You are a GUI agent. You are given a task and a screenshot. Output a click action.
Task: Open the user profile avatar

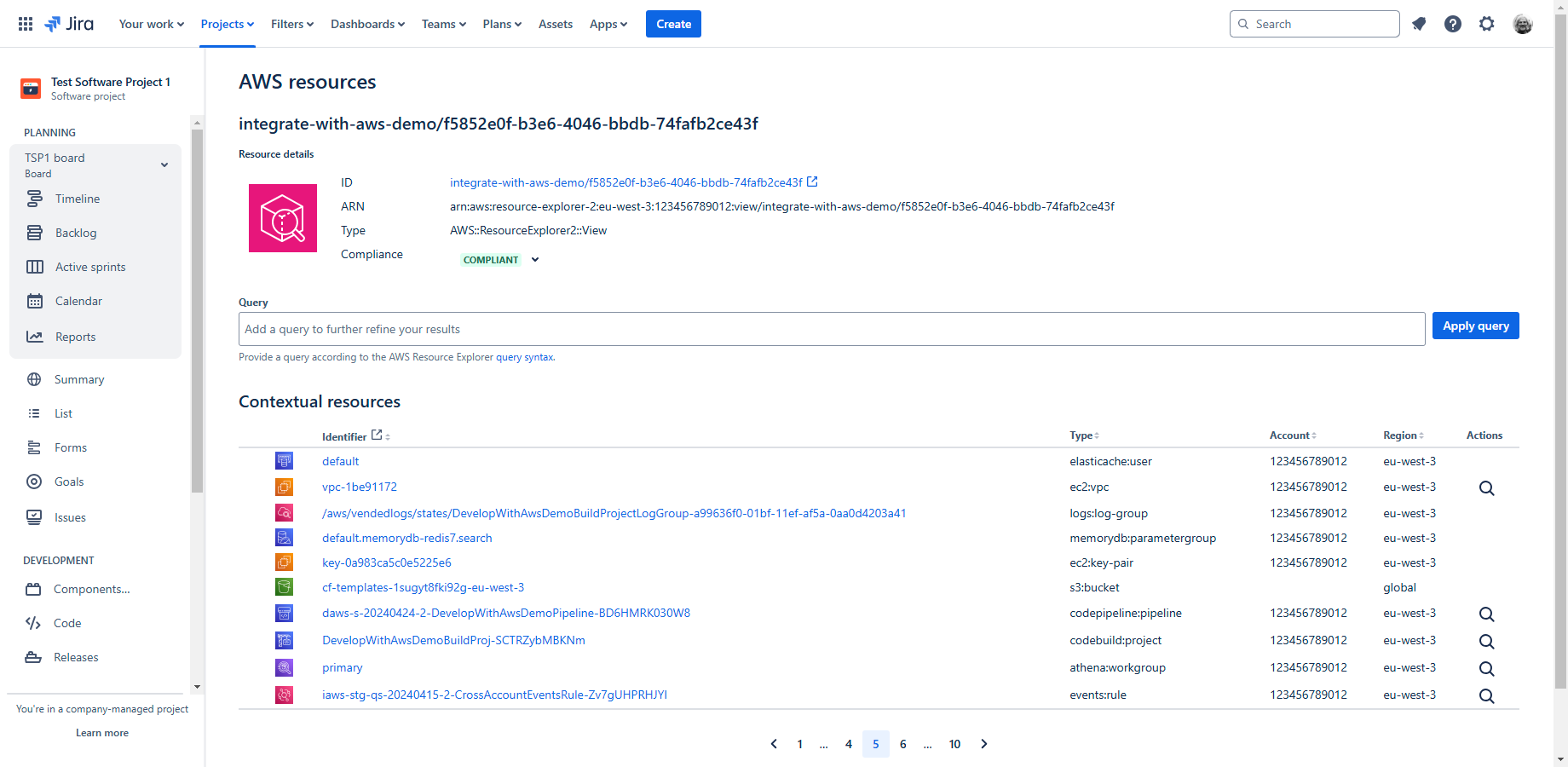tap(1523, 24)
